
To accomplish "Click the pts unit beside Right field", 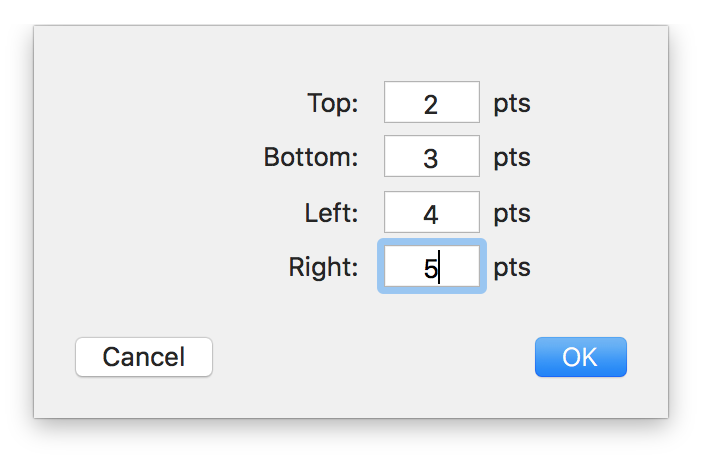I will [x=511, y=267].
